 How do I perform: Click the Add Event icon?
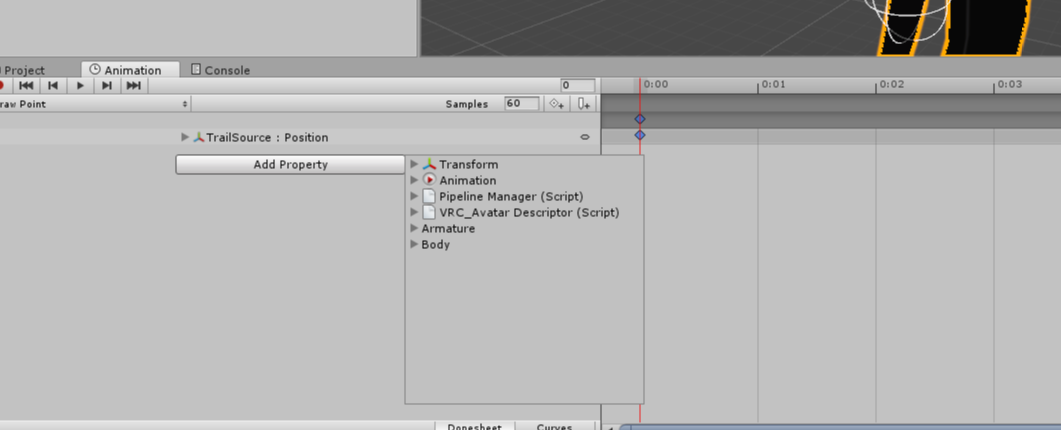tap(583, 104)
